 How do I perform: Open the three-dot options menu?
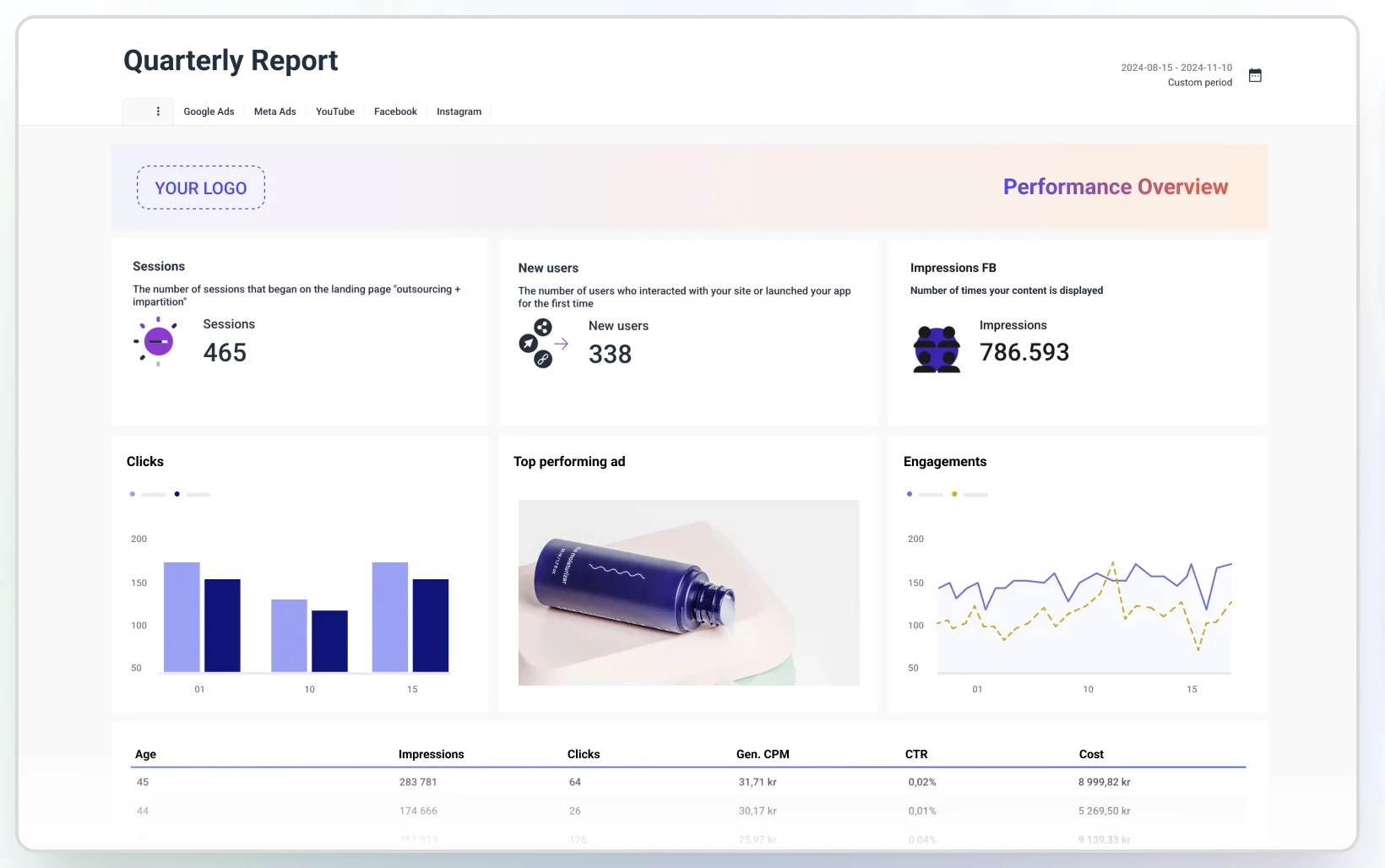tap(158, 111)
